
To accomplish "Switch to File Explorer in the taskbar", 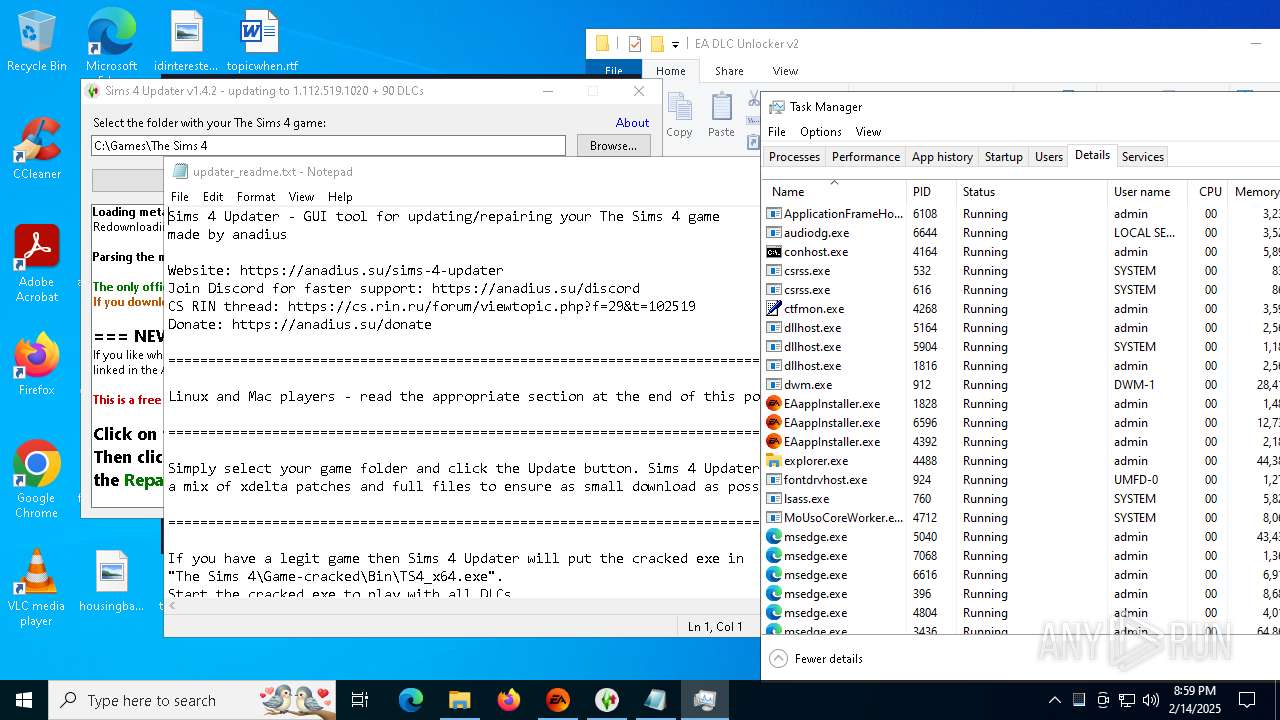I will [x=459, y=700].
